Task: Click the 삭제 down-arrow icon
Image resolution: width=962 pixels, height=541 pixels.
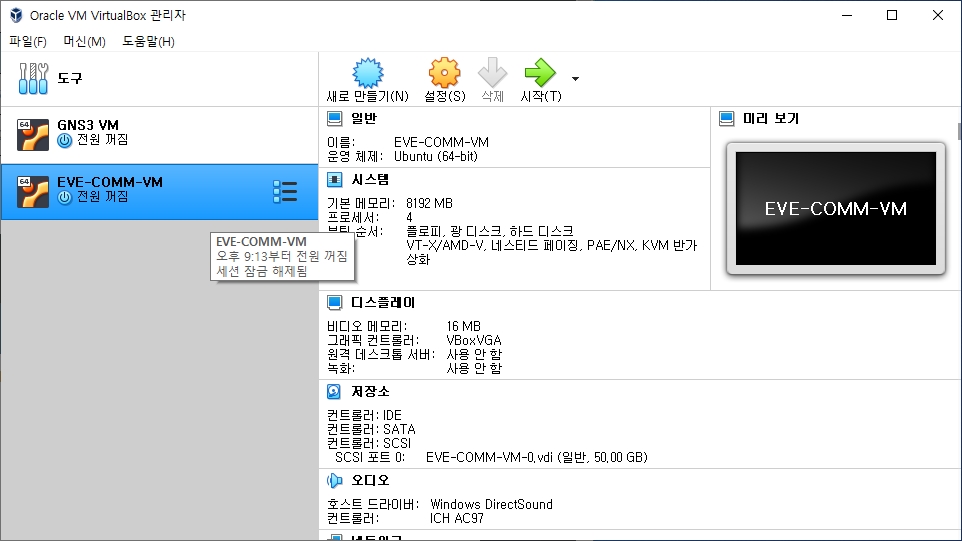Action: point(492,73)
